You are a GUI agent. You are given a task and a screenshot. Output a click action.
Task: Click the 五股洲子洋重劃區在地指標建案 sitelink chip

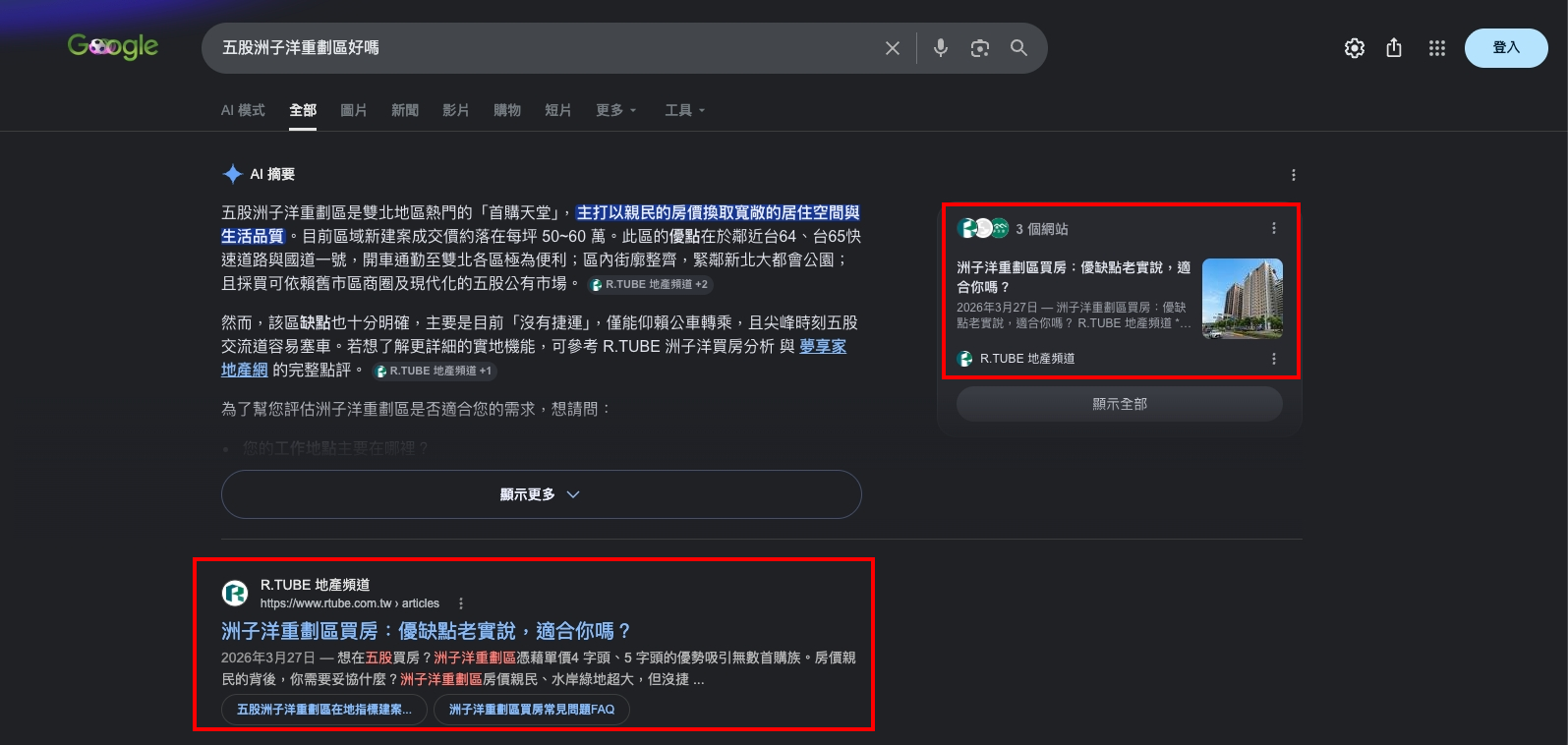(324, 710)
